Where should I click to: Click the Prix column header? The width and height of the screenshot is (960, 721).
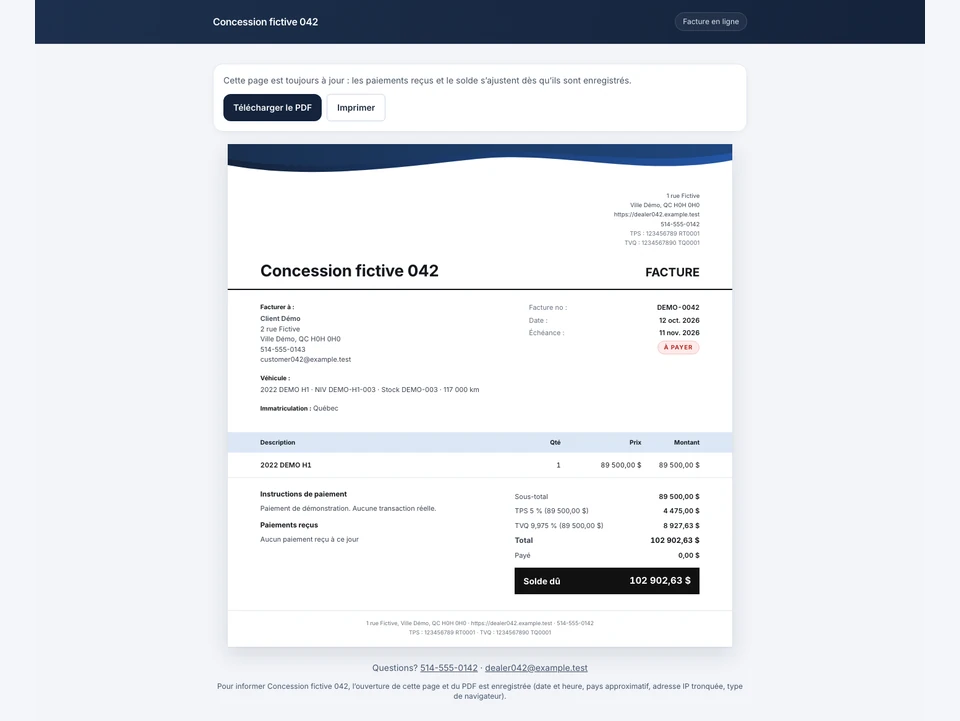pyautogui.click(x=635, y=443)
